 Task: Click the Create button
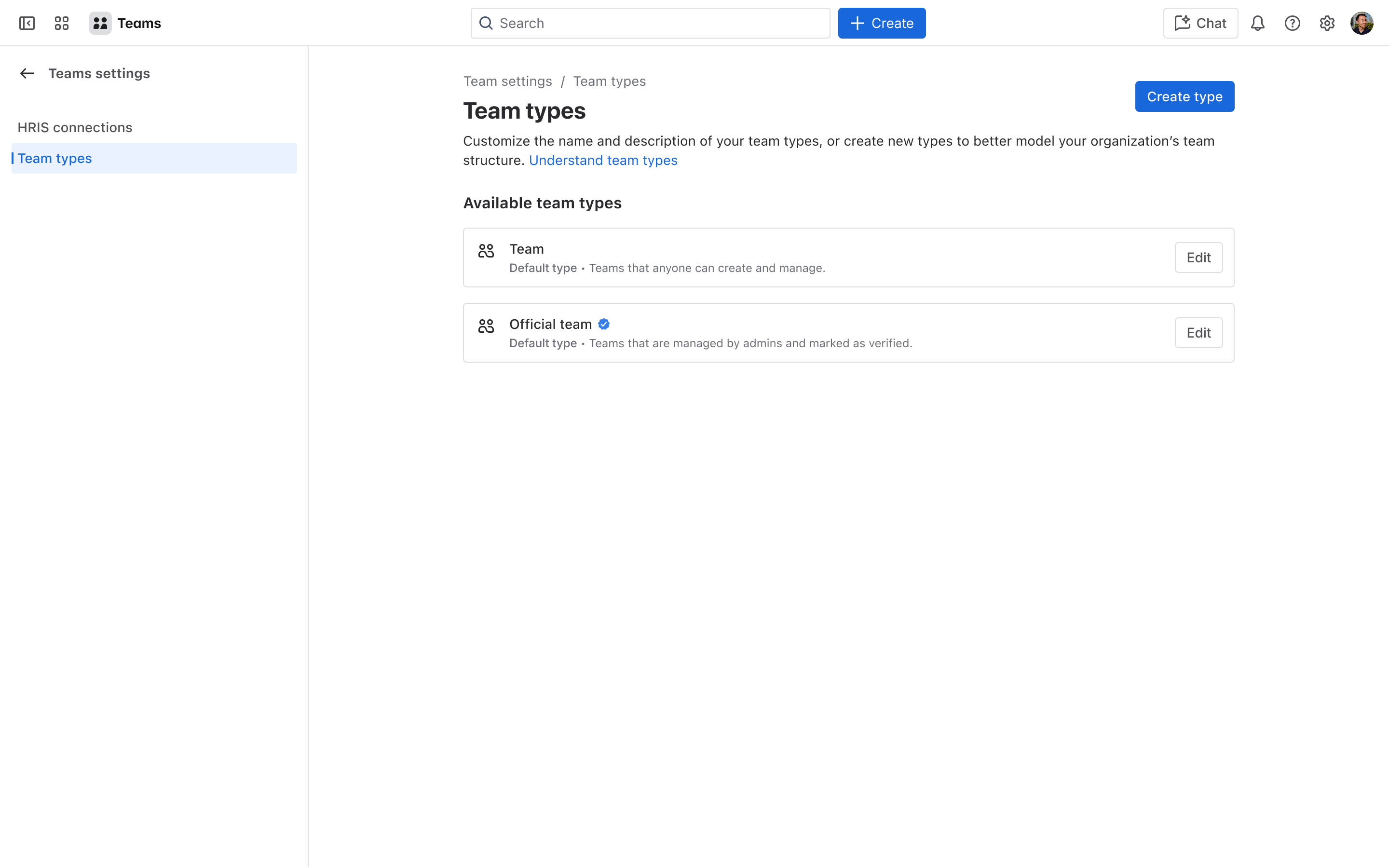pyautogui.click(x=882, y=23)
